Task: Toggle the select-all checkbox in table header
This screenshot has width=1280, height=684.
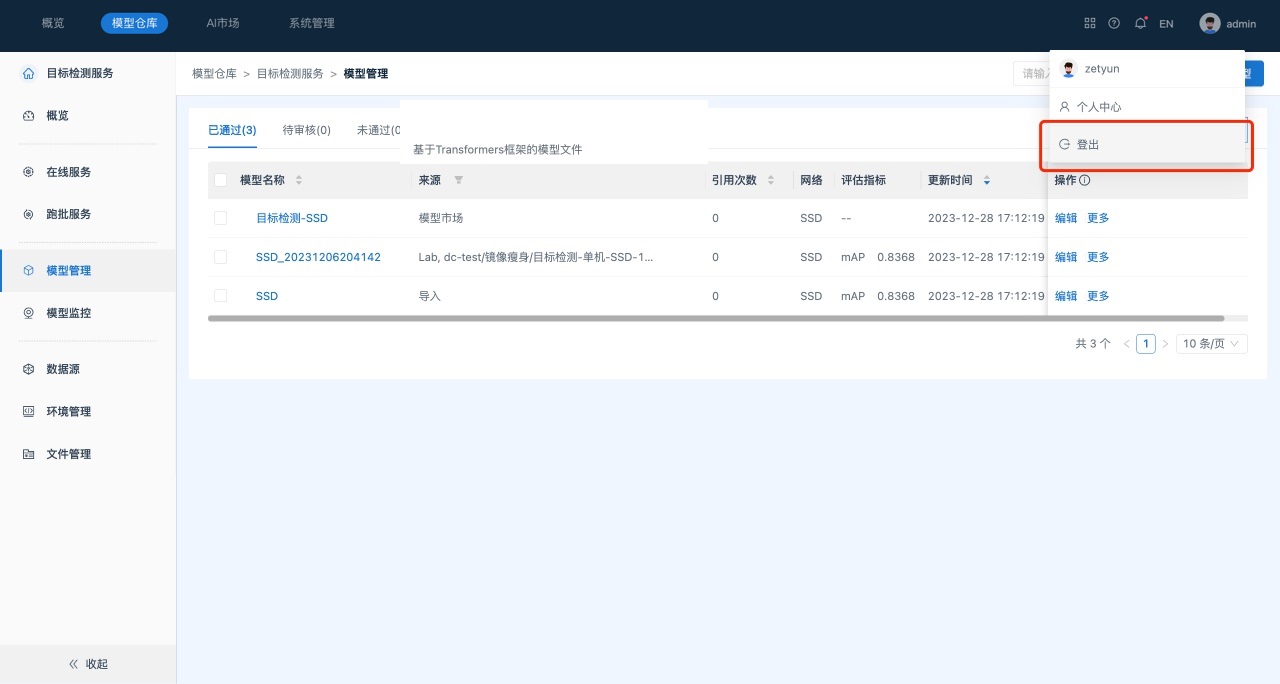Action: [220, 180]
